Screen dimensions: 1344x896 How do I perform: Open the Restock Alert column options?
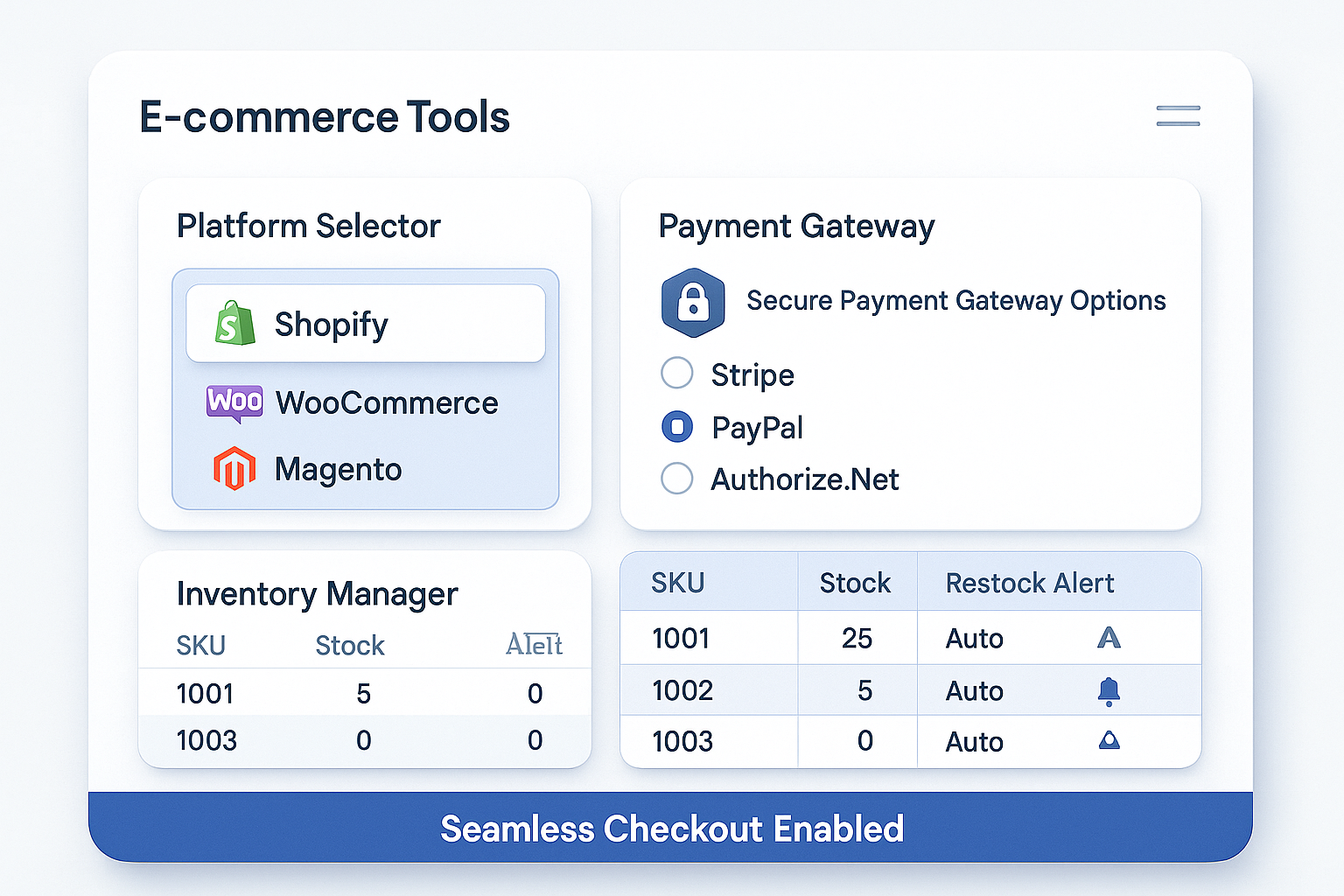1030,582
